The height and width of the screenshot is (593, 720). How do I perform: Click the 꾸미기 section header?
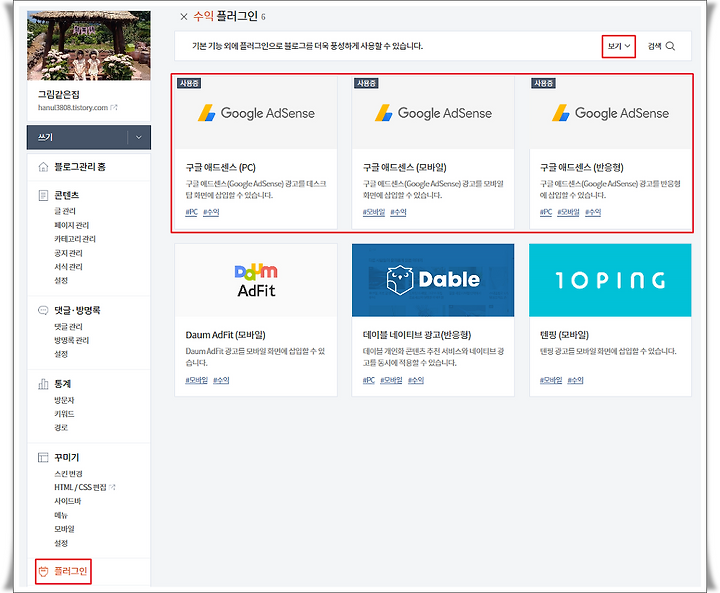pos(67,457)
